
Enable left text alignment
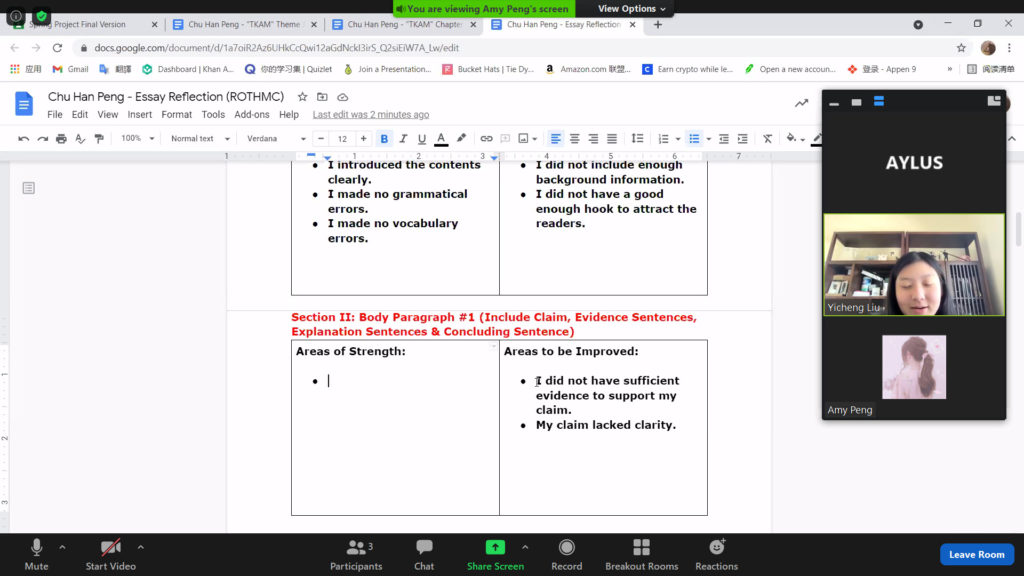556,138
